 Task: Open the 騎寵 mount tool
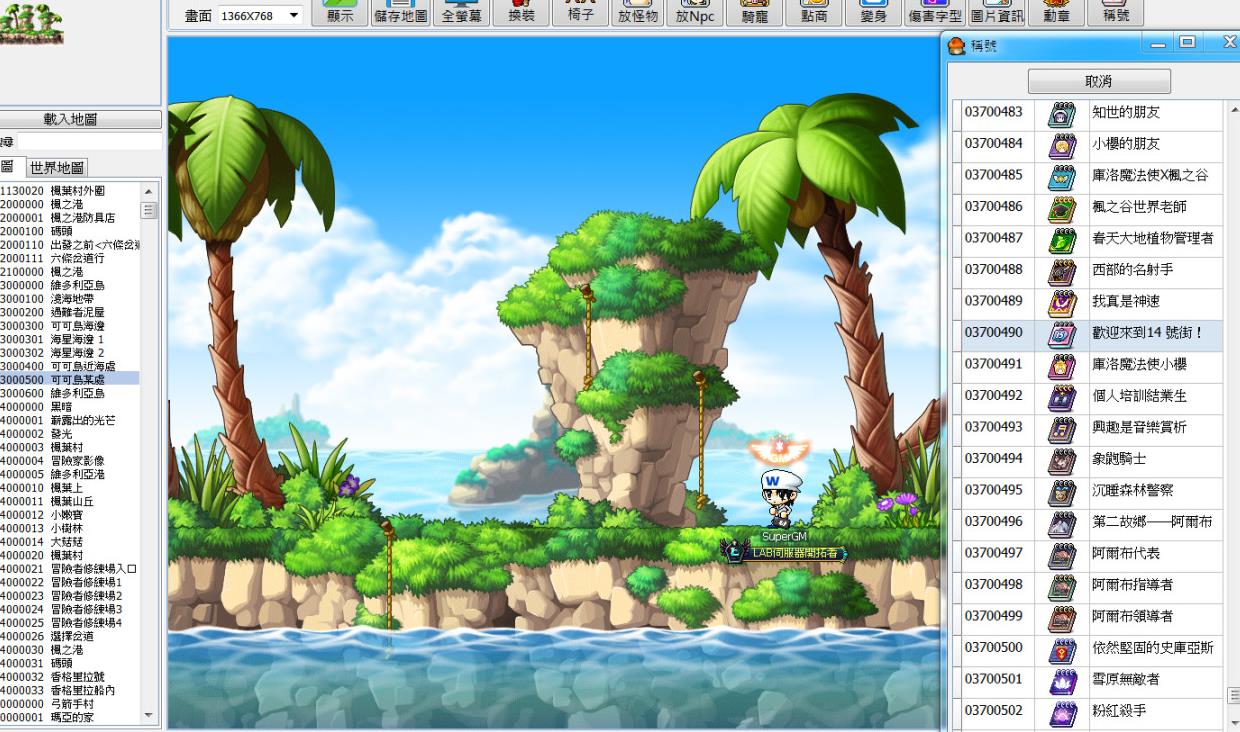754,13
